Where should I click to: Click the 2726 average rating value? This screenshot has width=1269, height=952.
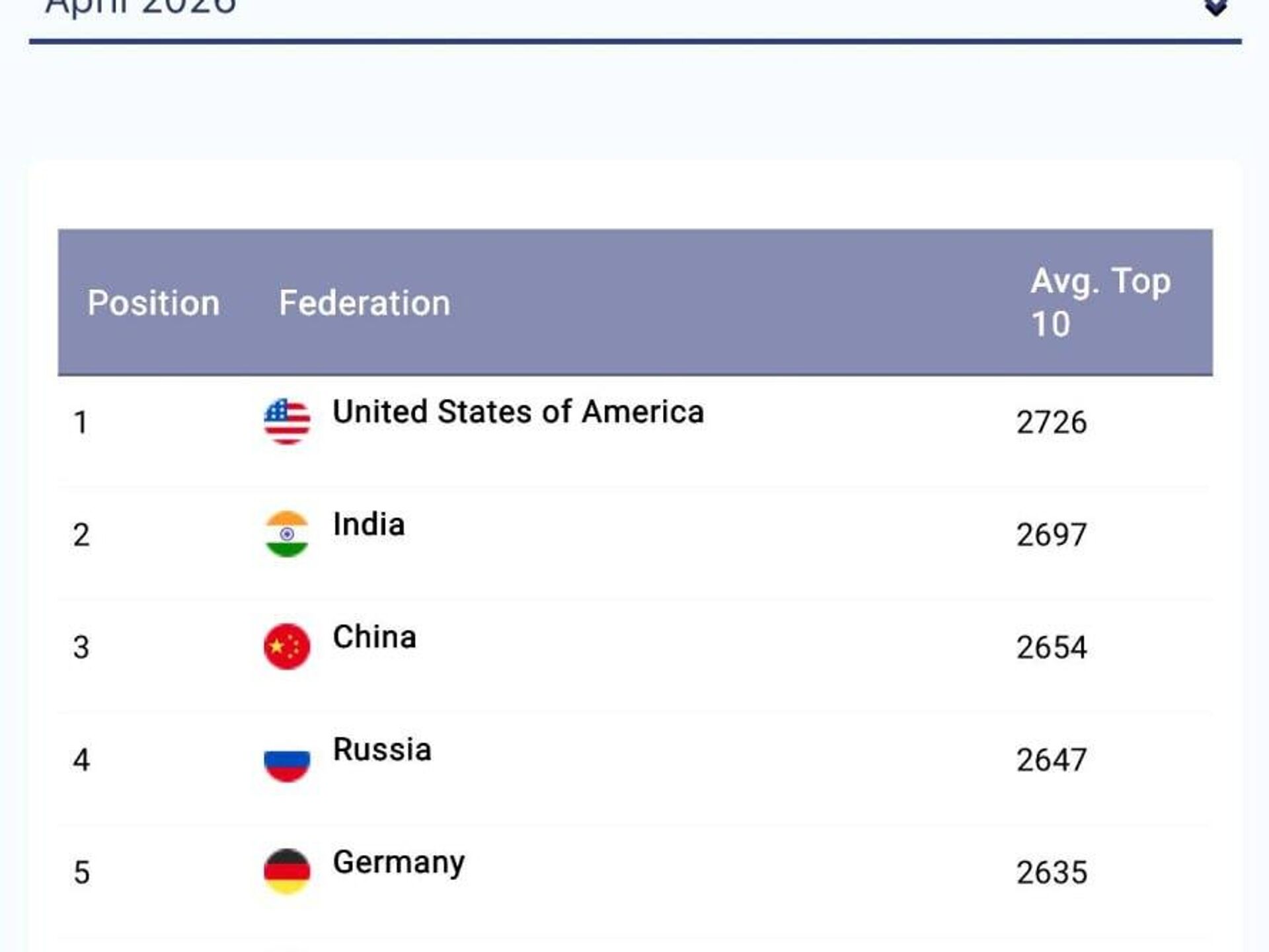[x=1052, y=422]
